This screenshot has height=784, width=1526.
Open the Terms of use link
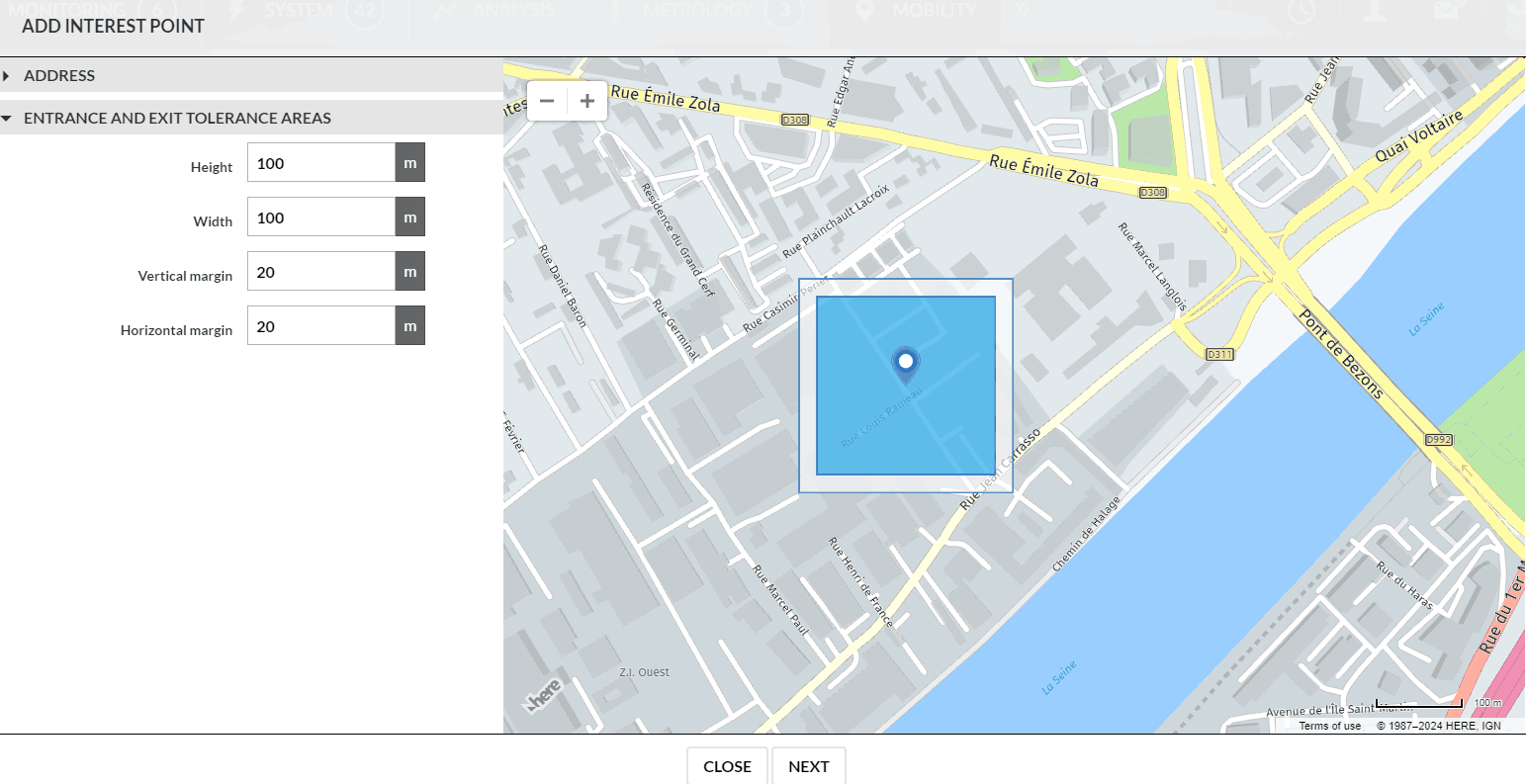(x=1328, y=725)
